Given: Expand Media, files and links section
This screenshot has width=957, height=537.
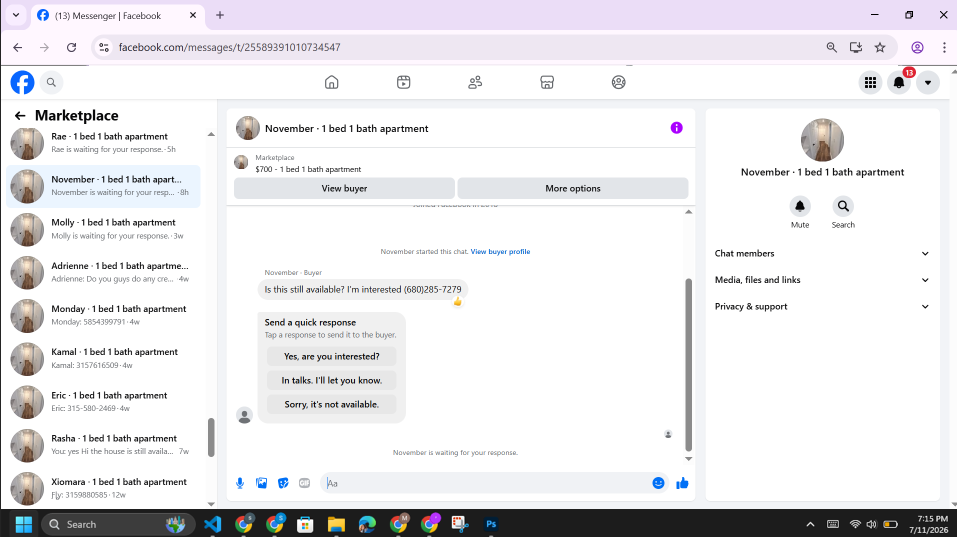Looking at the screenshot, I should 822,279.
